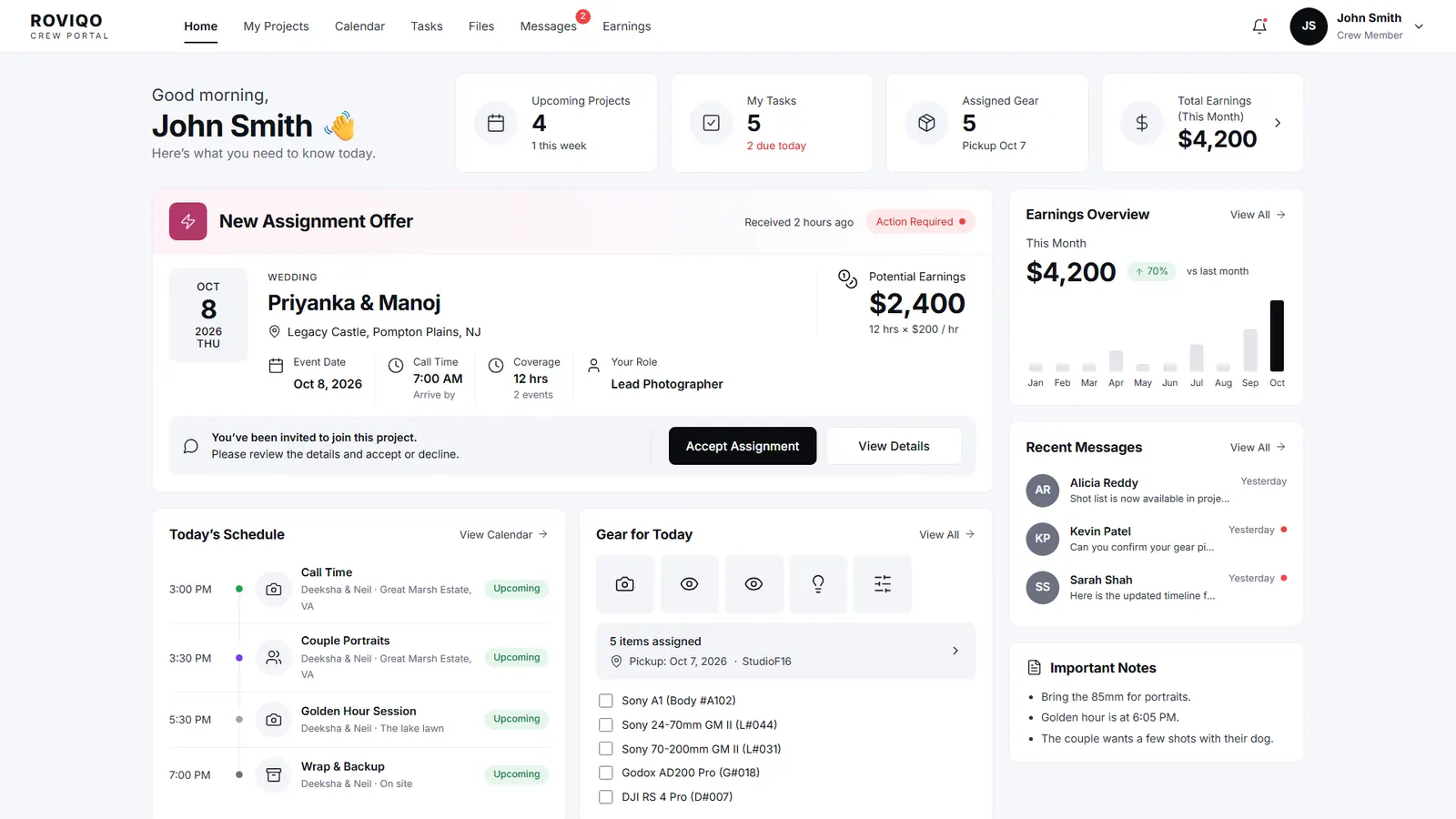Switch to the Earnings tab
The width and height of the screenshot is (1456, 819).
tap(627, 26)
